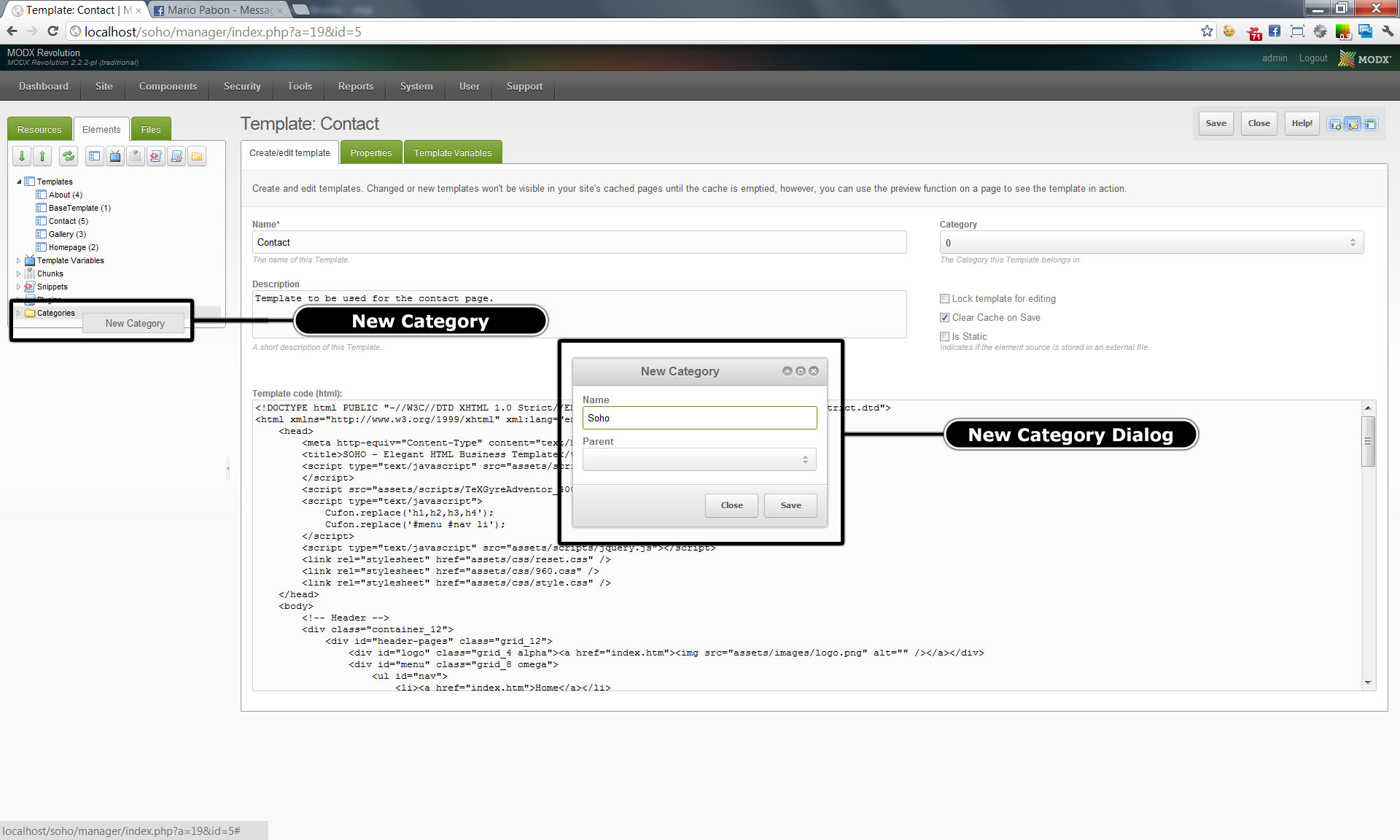Click the New Snippet toolbar icon
Viewport: 1400px width, 840px height.
pyautogui.click(x=156, y=155)
